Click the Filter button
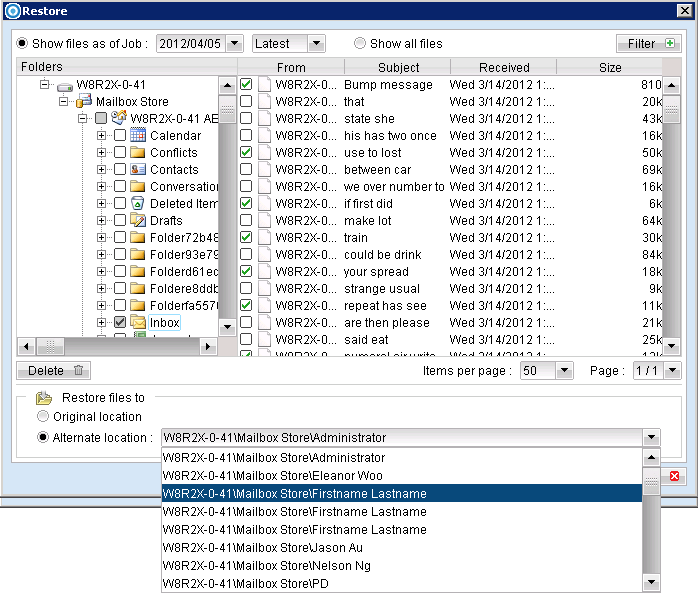 pos(648,44)
